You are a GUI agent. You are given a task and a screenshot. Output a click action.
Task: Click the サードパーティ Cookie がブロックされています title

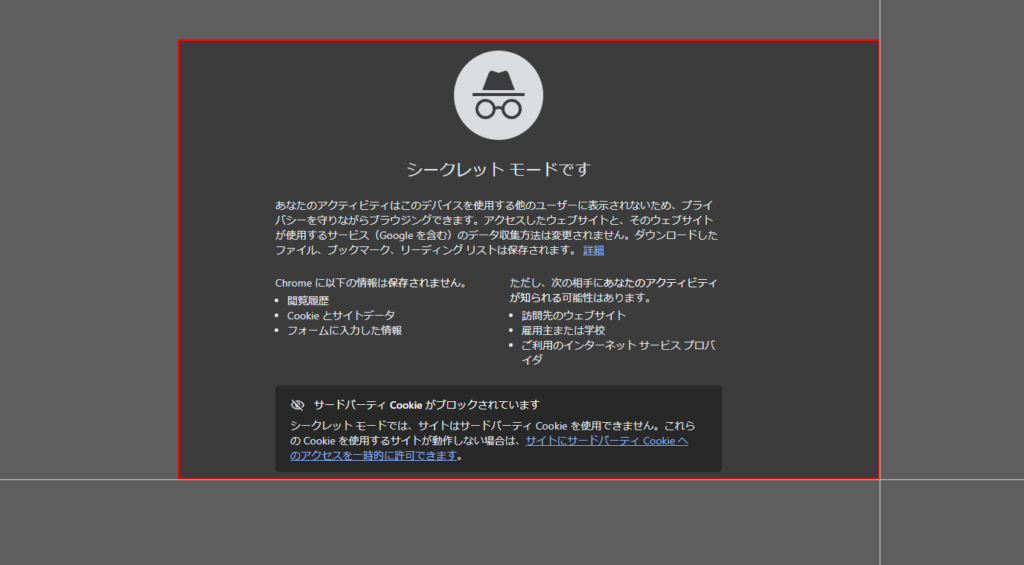coord(426,405)
